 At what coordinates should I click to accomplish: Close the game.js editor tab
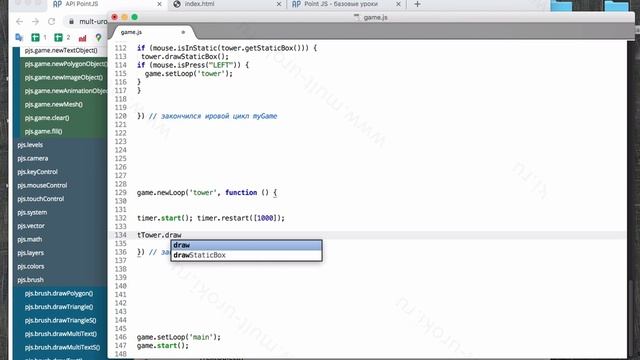click(x=183, y=32)
